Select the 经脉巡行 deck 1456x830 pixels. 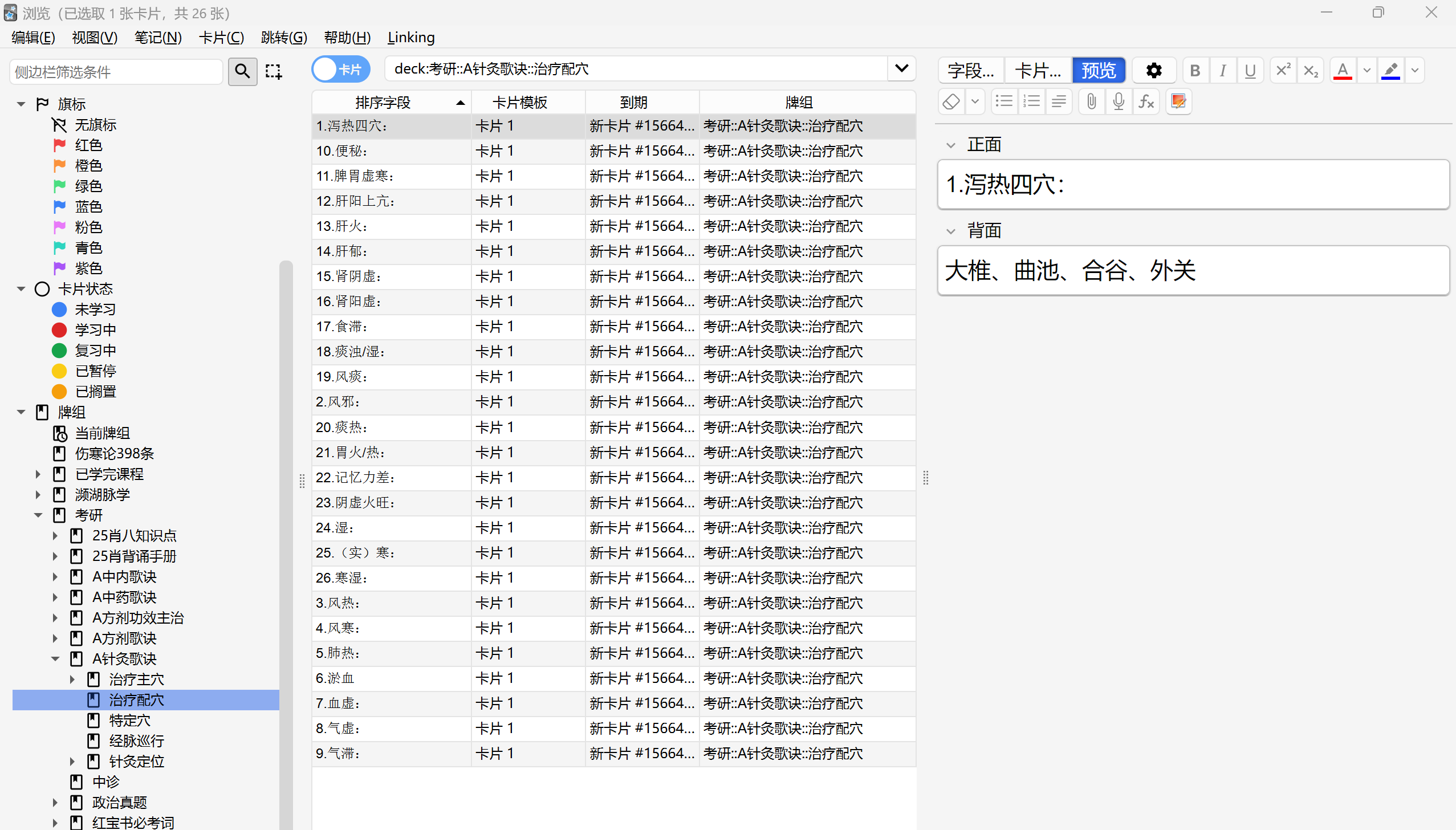click(137, 741)
